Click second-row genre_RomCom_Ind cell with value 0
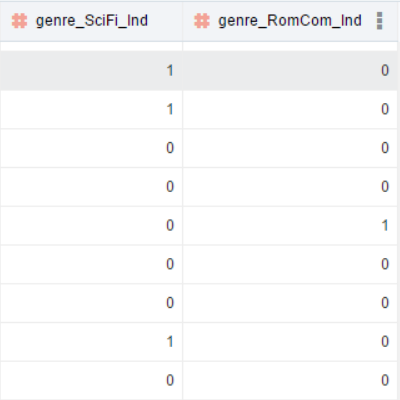This screenshot has height=400, width=400. pos(290,109)
